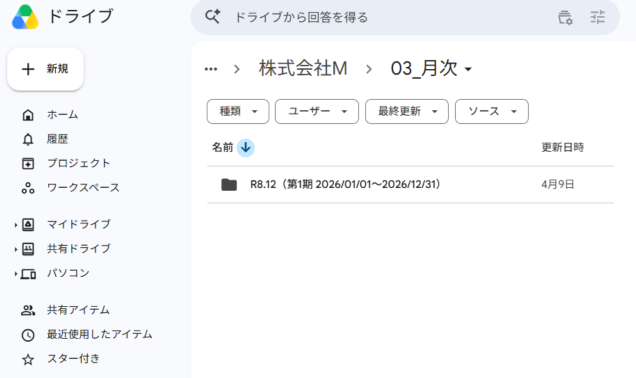Click the 共有ドライブ people-drive icon

pos(28,249)
